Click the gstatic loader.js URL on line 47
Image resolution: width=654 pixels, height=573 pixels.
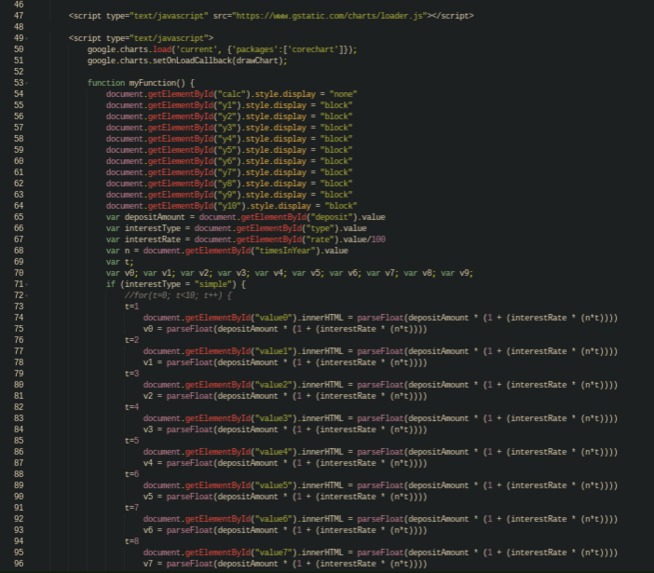330,16
